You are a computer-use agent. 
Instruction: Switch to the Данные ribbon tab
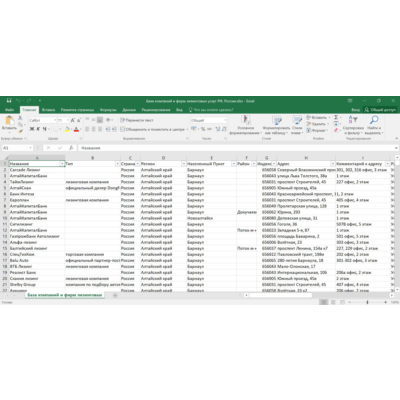(x=129, y=110)
